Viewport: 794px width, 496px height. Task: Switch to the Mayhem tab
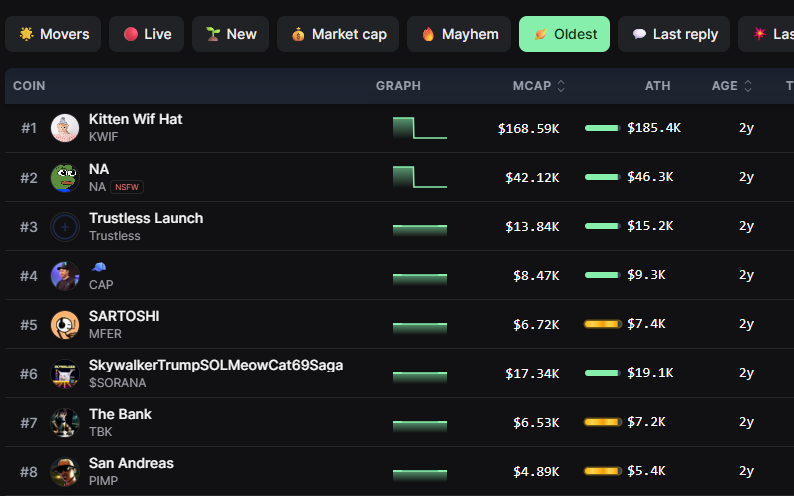pos(459,34)
